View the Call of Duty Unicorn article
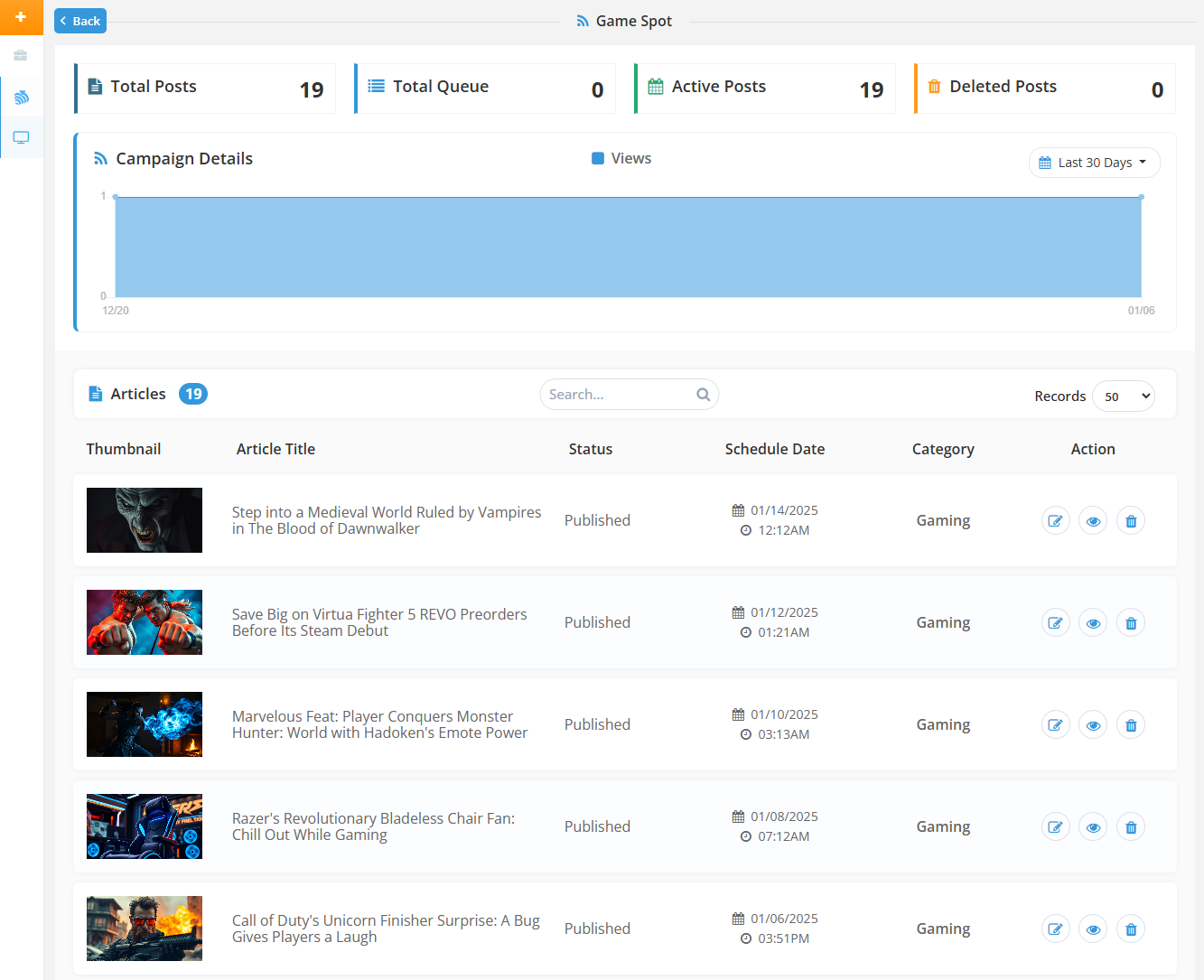The image size is (1204, 980). (x=1093, y=929)
